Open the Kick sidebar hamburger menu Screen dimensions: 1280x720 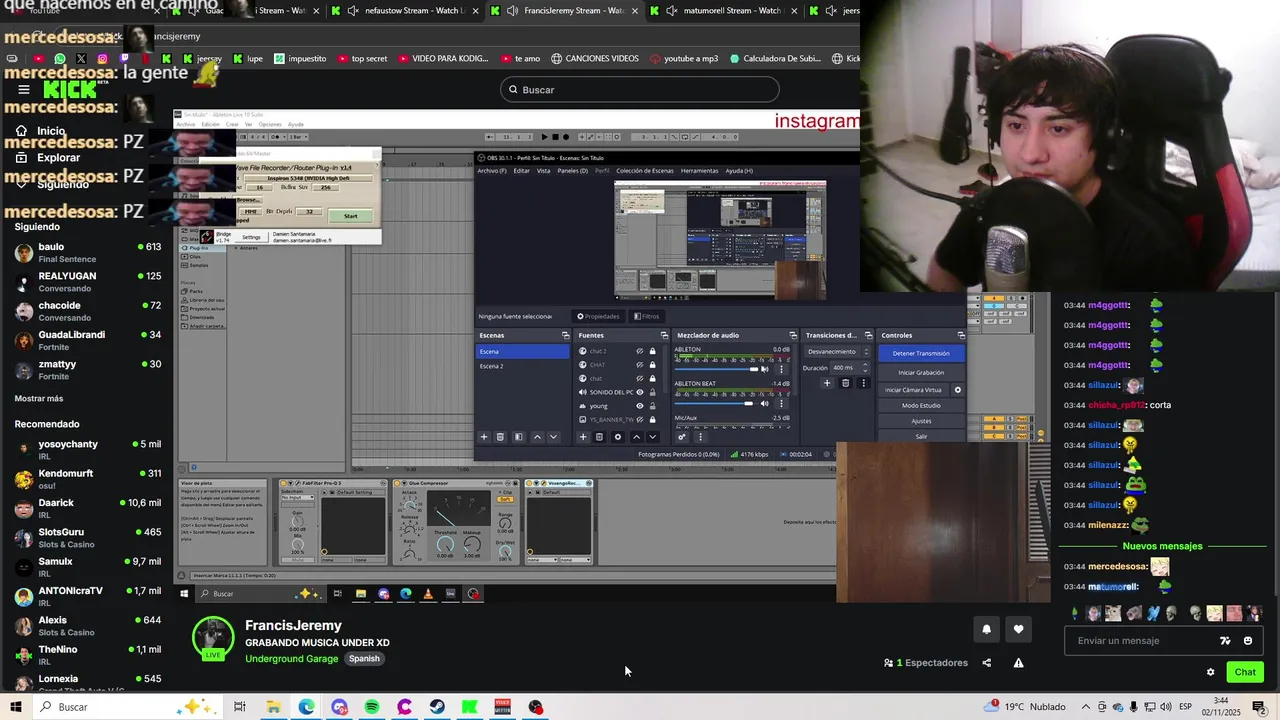(24, 90)
